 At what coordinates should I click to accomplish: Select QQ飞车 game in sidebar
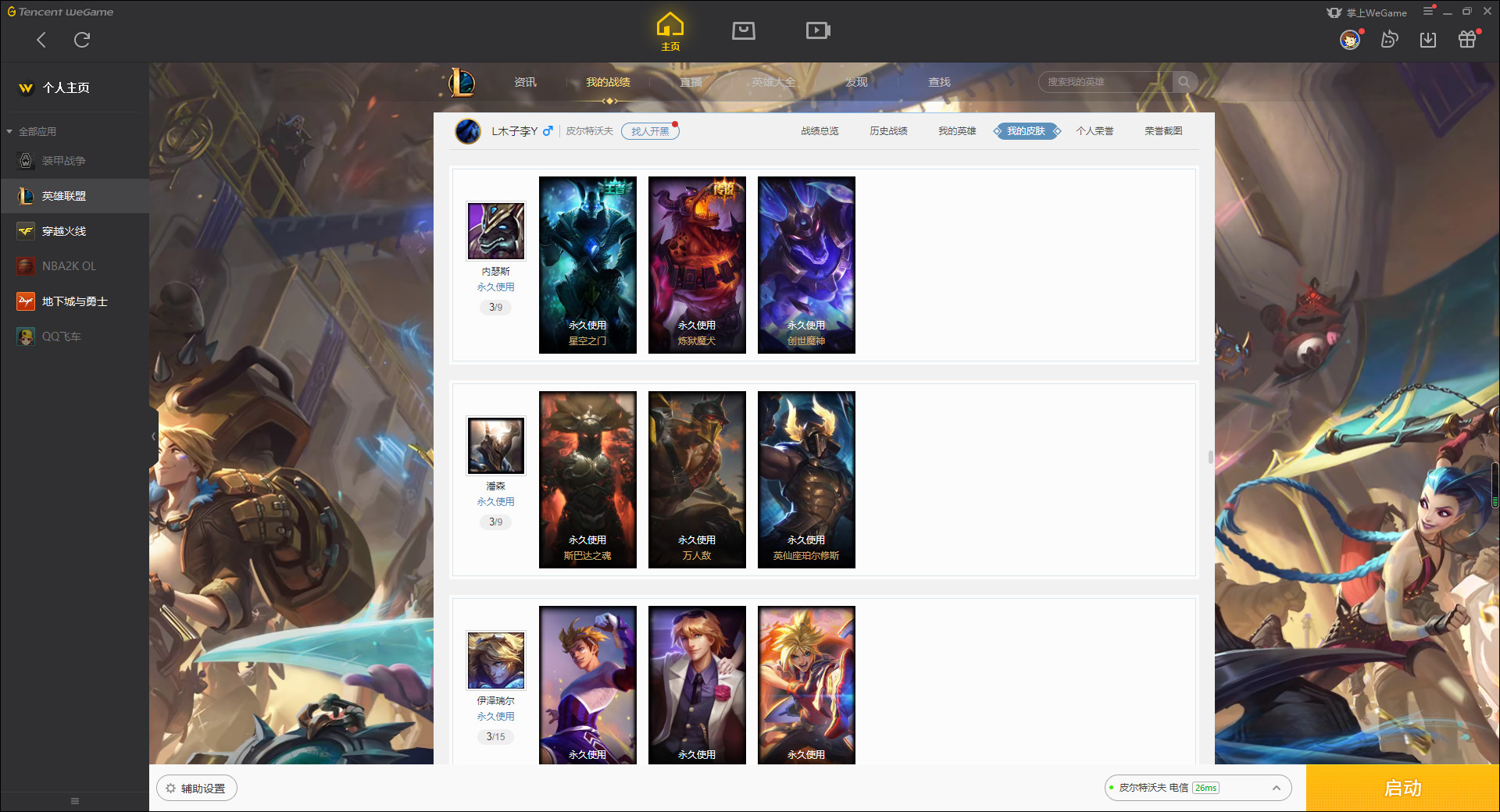74,337
